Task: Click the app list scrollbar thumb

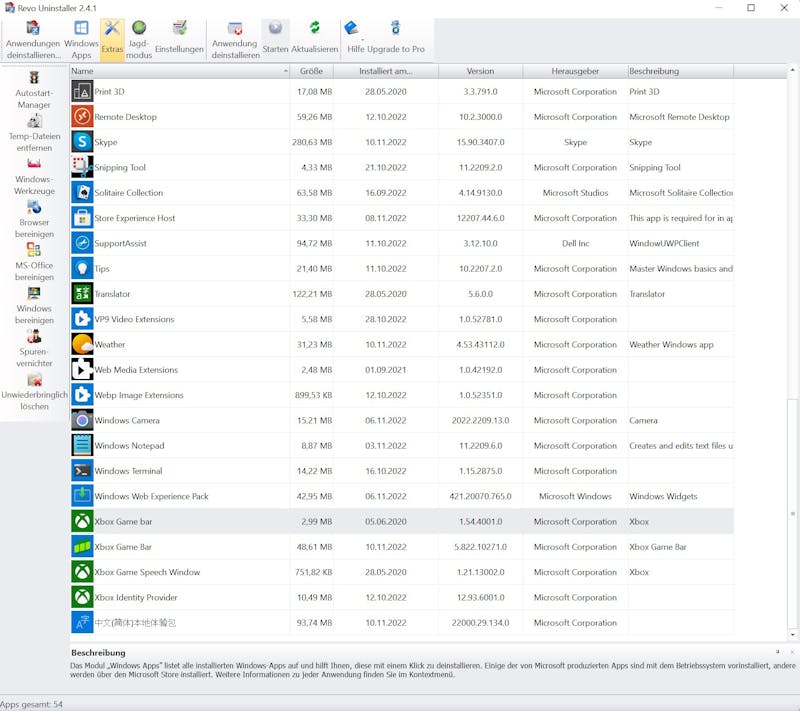Action: (792, 513)
